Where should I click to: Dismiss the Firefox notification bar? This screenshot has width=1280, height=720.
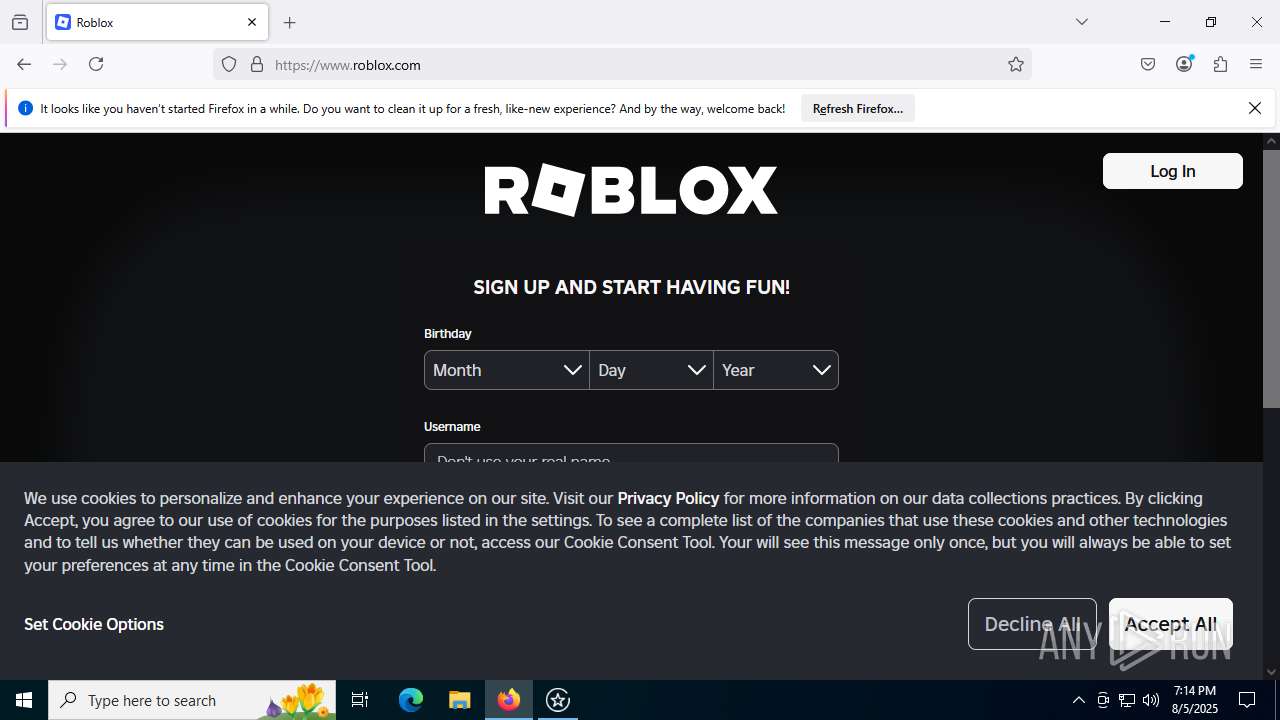(1255, 108)
